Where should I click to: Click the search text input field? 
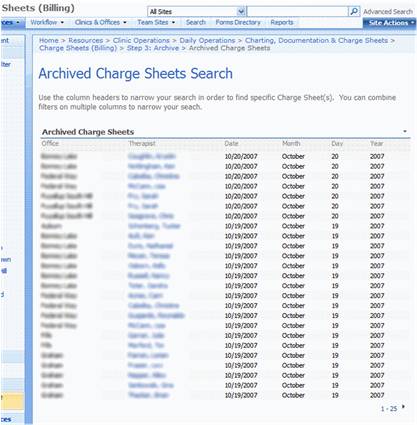pos(297,11)
